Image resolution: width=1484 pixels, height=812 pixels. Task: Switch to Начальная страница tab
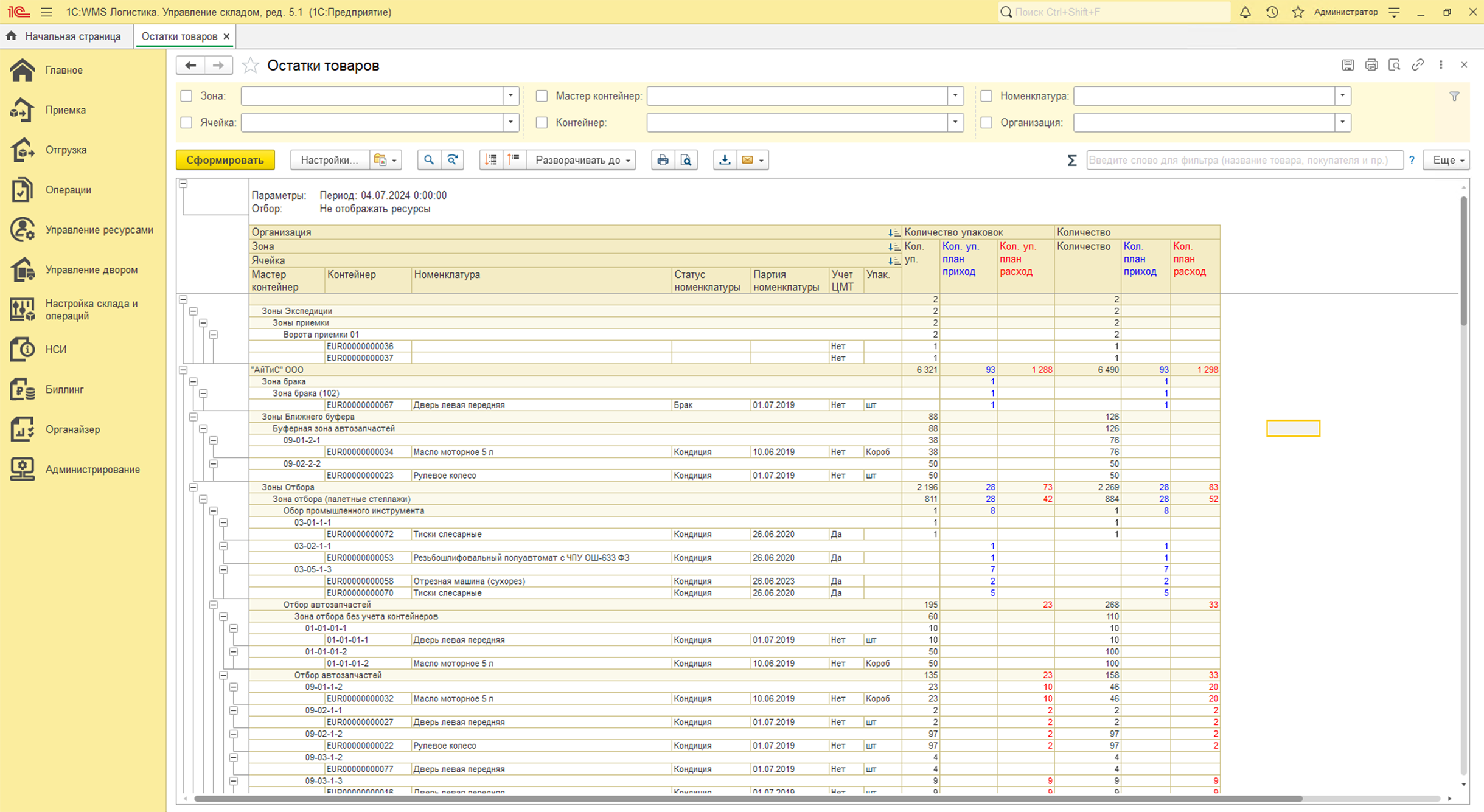[x=72, y=36]
